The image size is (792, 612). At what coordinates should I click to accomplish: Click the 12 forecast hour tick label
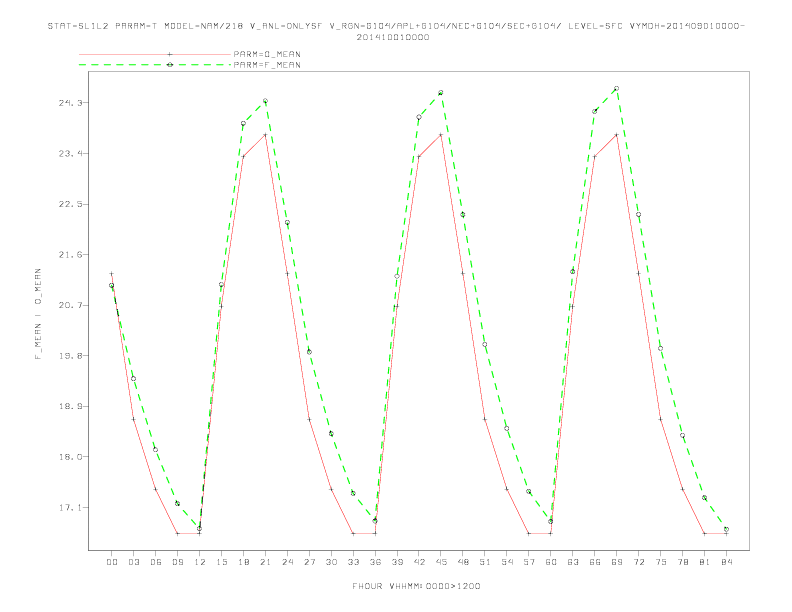pos(200,562)
